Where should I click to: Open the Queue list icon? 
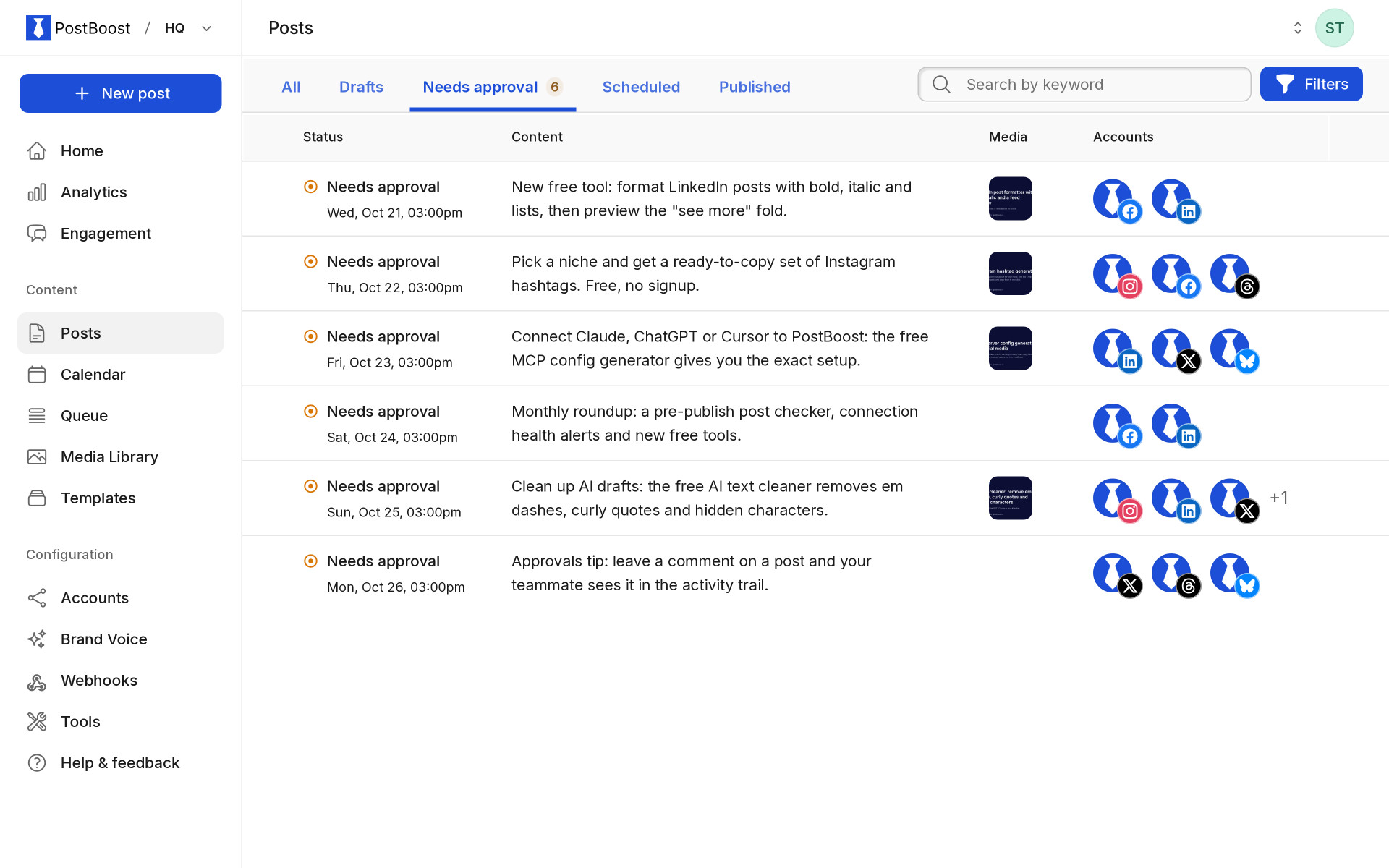pyautogui.click(x=37, y=415)
